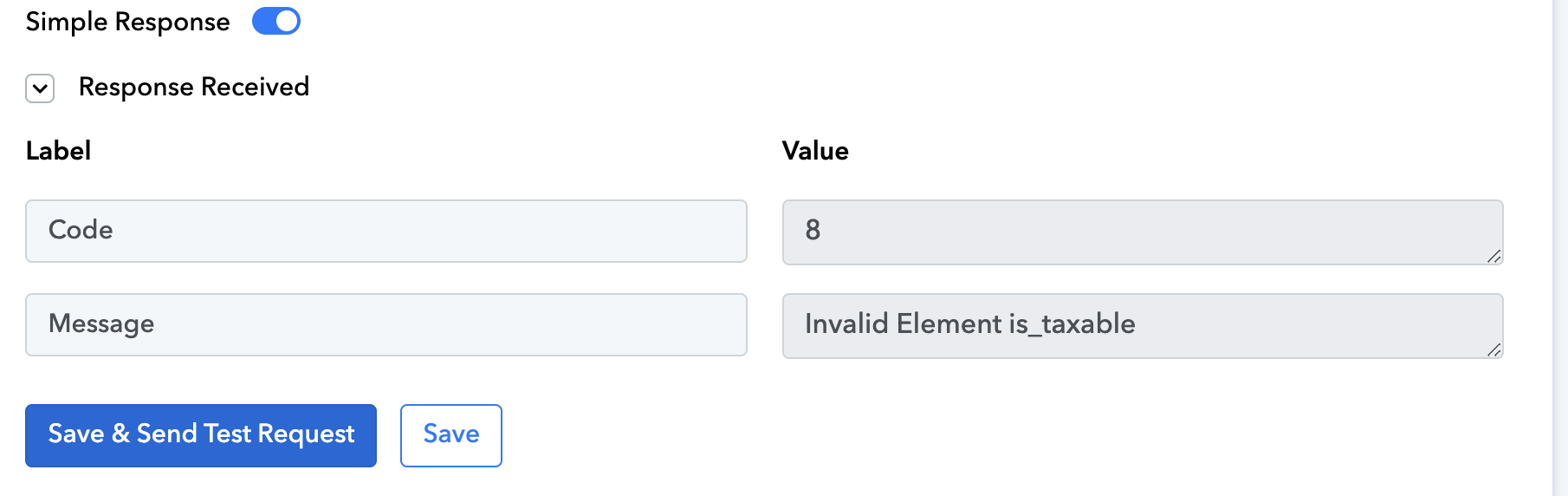Click the vertical scrollbar at right edge

pos(1559,248)
